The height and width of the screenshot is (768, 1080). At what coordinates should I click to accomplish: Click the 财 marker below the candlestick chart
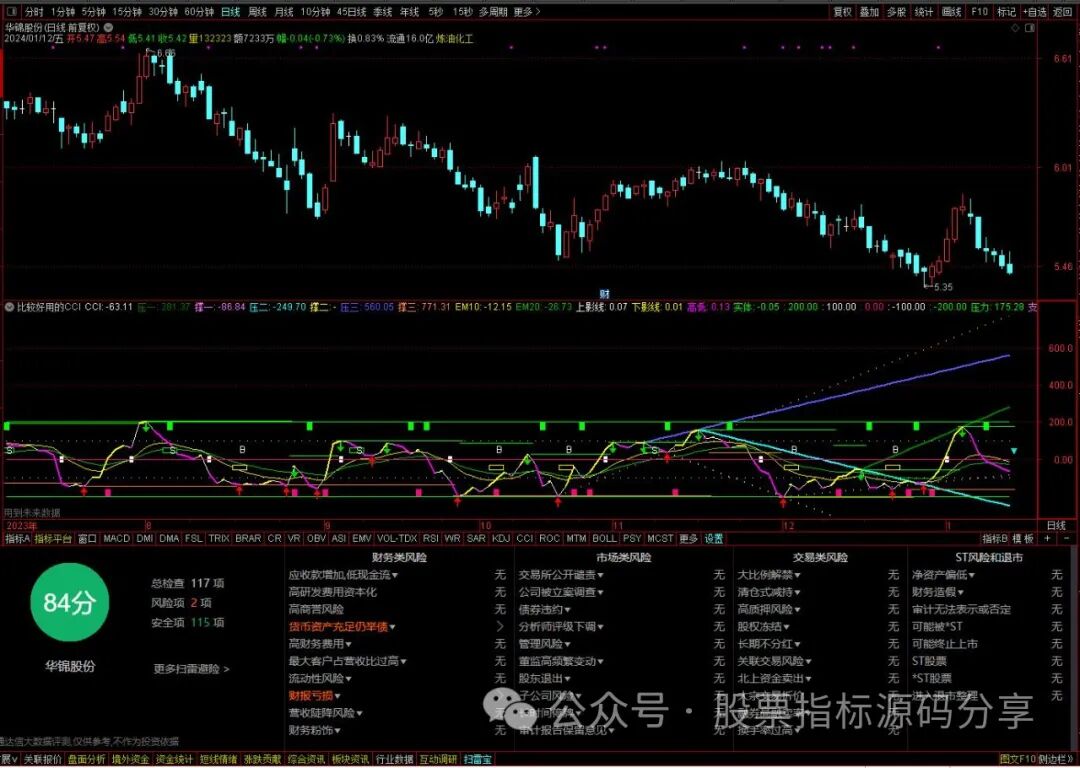click(x=604, y=294)
